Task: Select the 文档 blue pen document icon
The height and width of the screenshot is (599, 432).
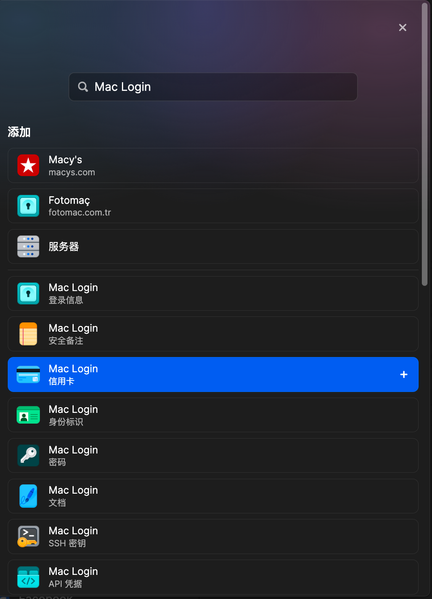Action: pos(28,496)
